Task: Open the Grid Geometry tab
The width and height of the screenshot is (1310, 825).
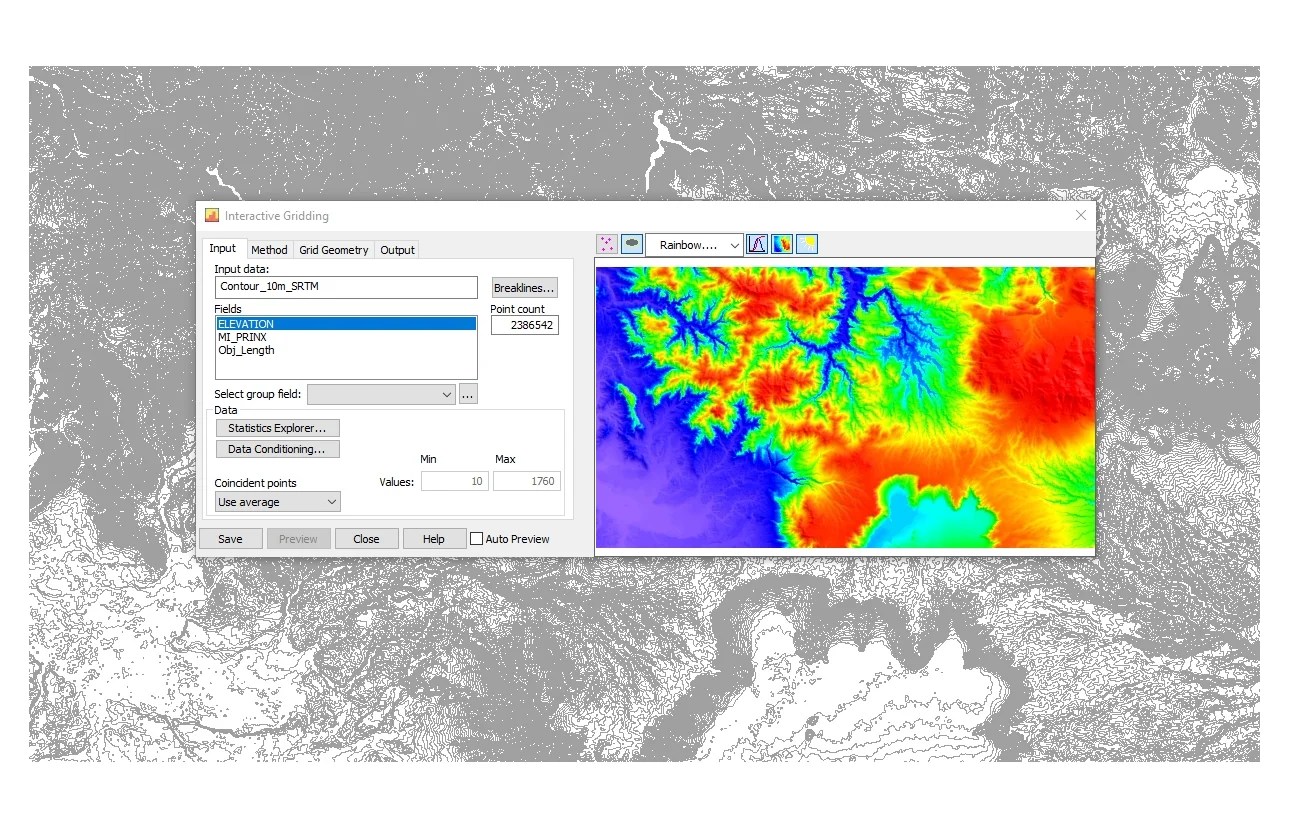Action: click(x=334, y=249)
